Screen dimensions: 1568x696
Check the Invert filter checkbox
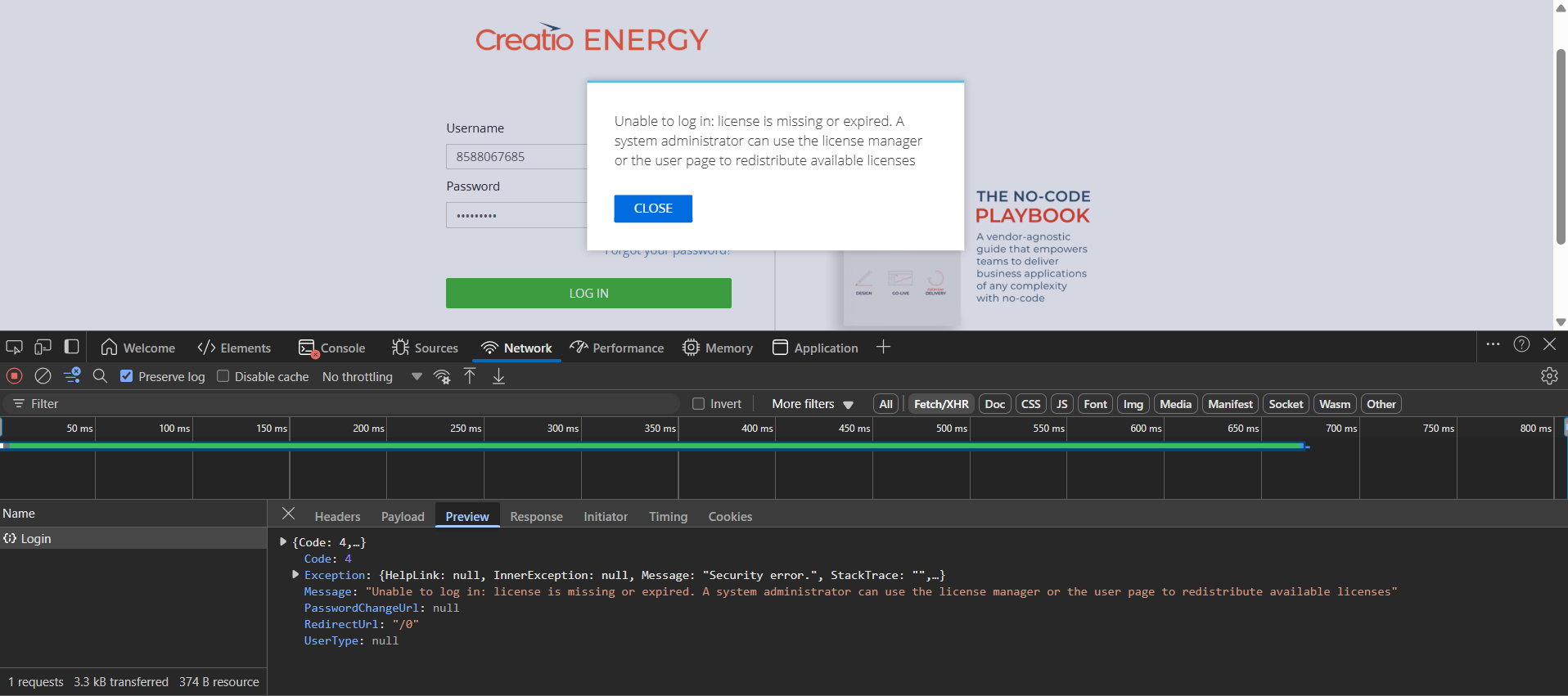tap(698, 404)
